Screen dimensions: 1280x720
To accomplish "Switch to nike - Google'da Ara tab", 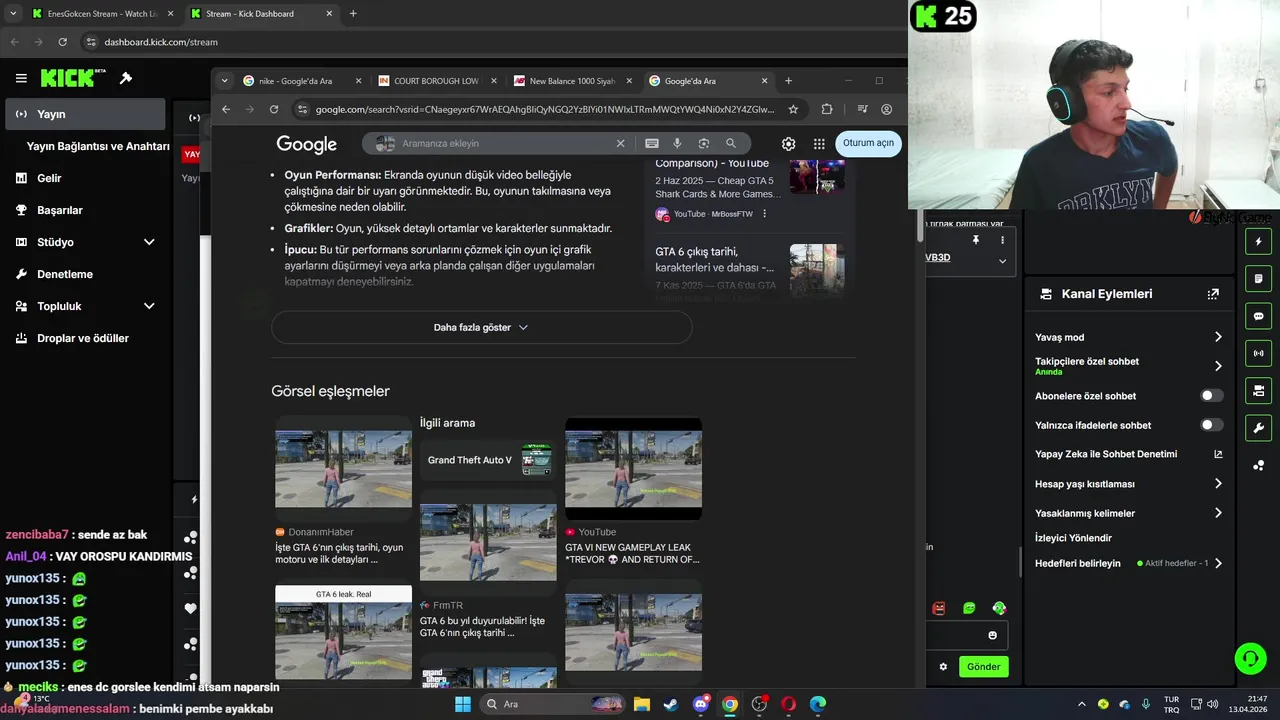I will pyautogui.click(x=302, y=81).
